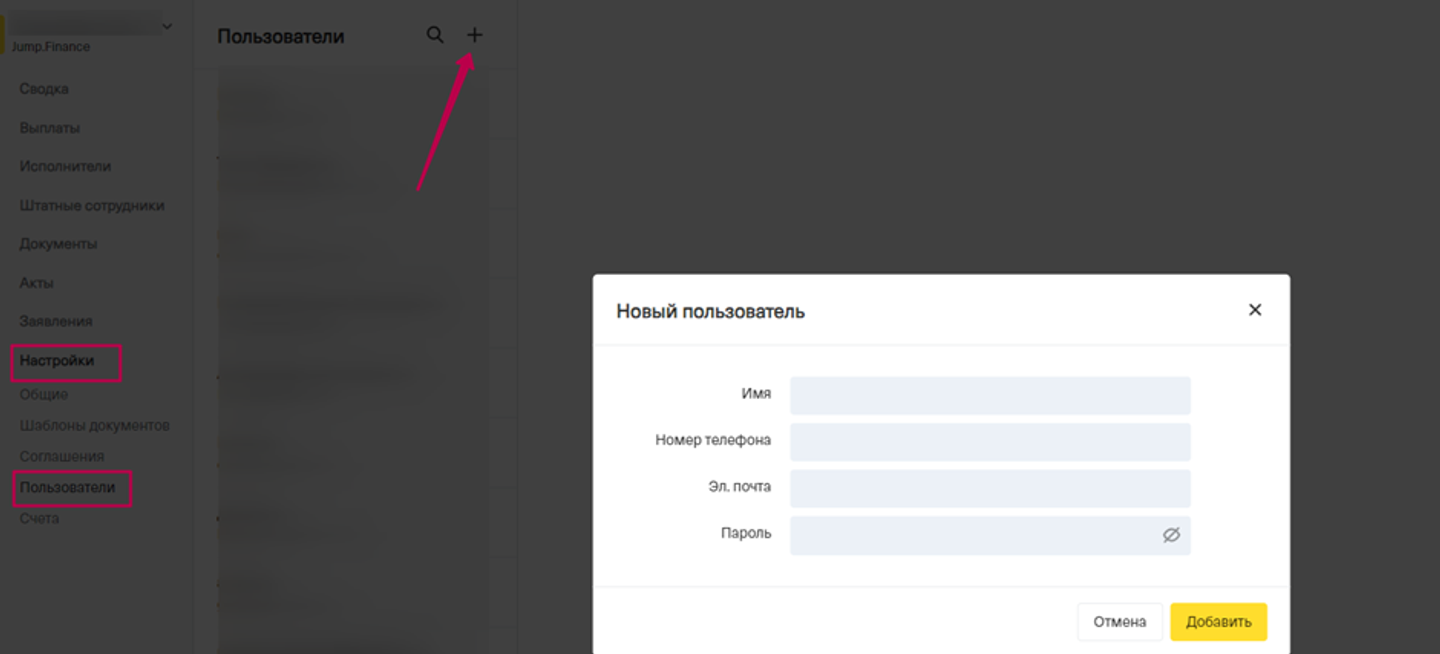Close the Новый пользователь dialog

1255,310
